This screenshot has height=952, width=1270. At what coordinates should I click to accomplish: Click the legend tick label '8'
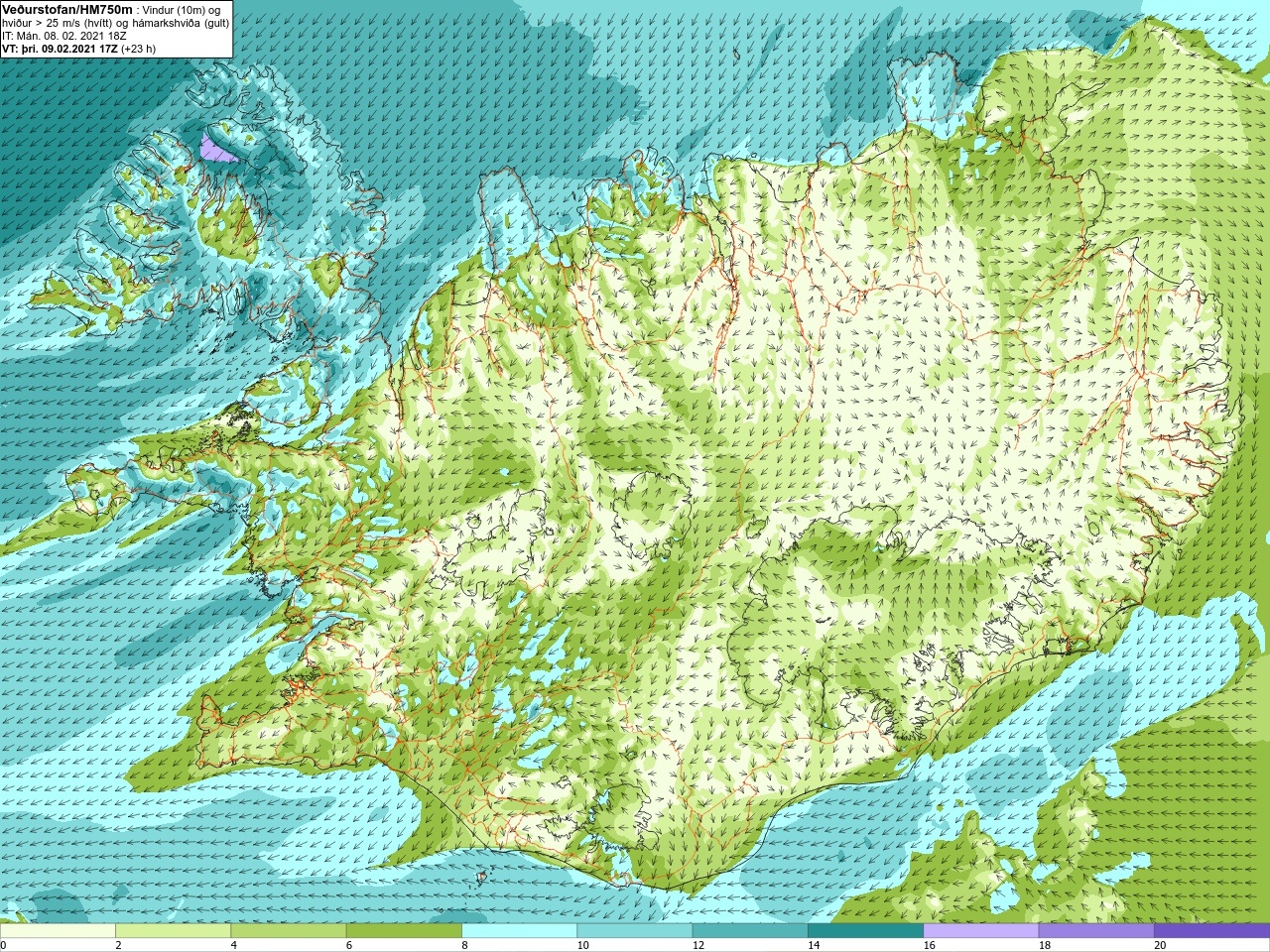464,945
